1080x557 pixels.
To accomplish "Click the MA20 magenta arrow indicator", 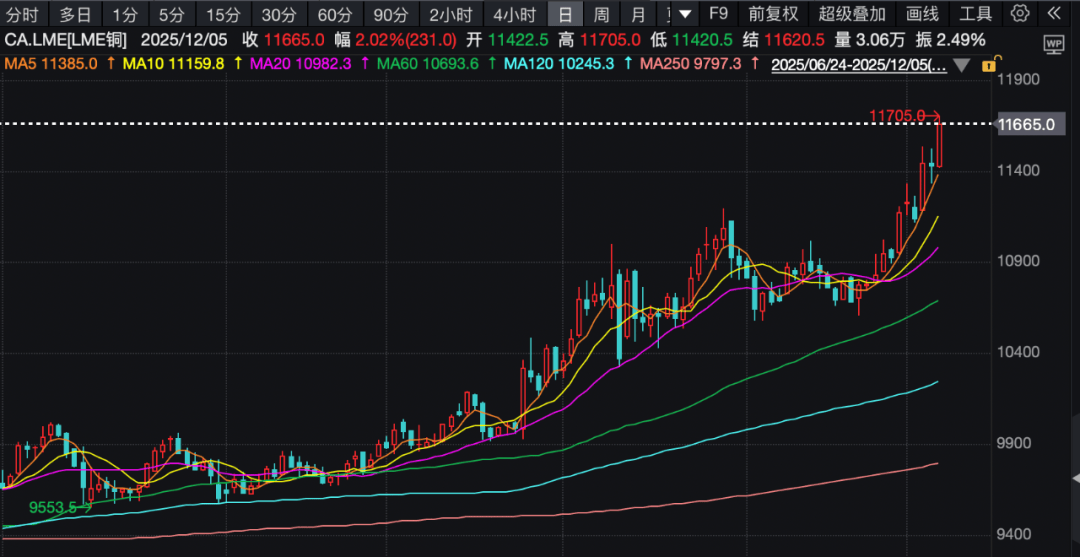I will [x=364, y=63].
